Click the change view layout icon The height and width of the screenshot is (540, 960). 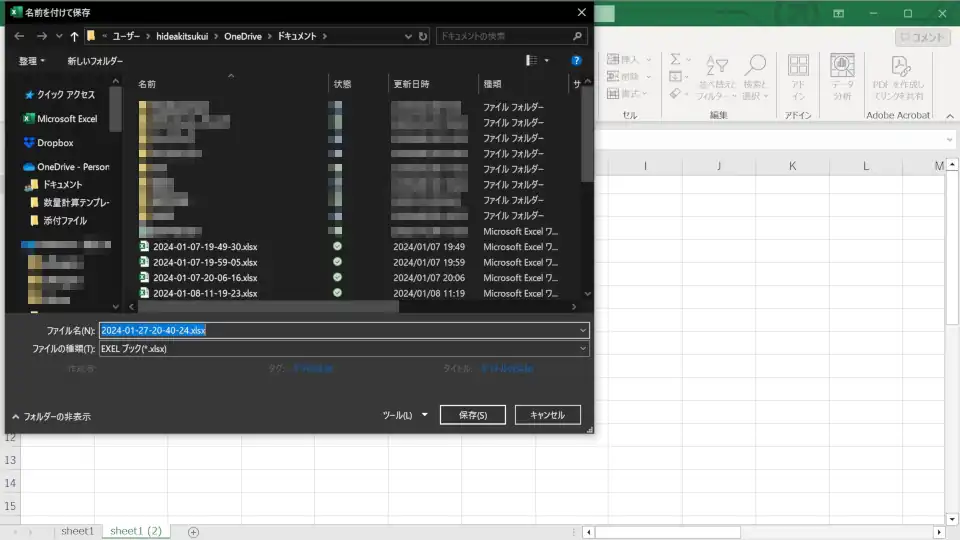pyautogui.click(x=532, y=61)
